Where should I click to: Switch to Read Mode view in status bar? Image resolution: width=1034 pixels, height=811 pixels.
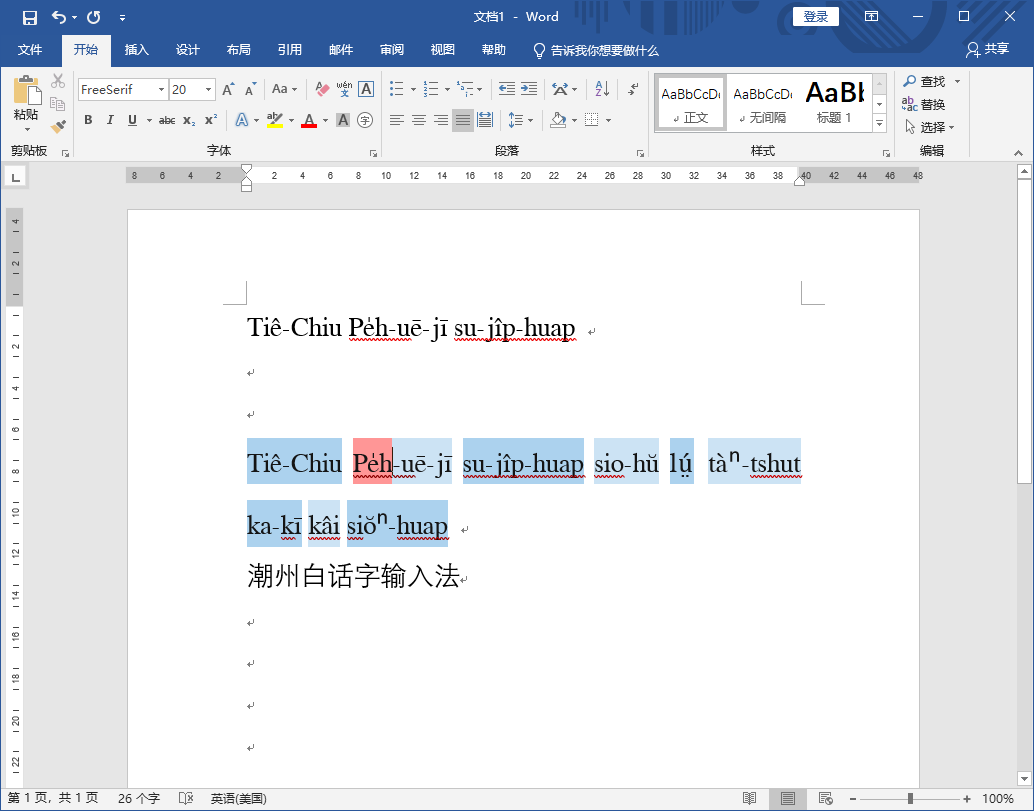[749, 798]
